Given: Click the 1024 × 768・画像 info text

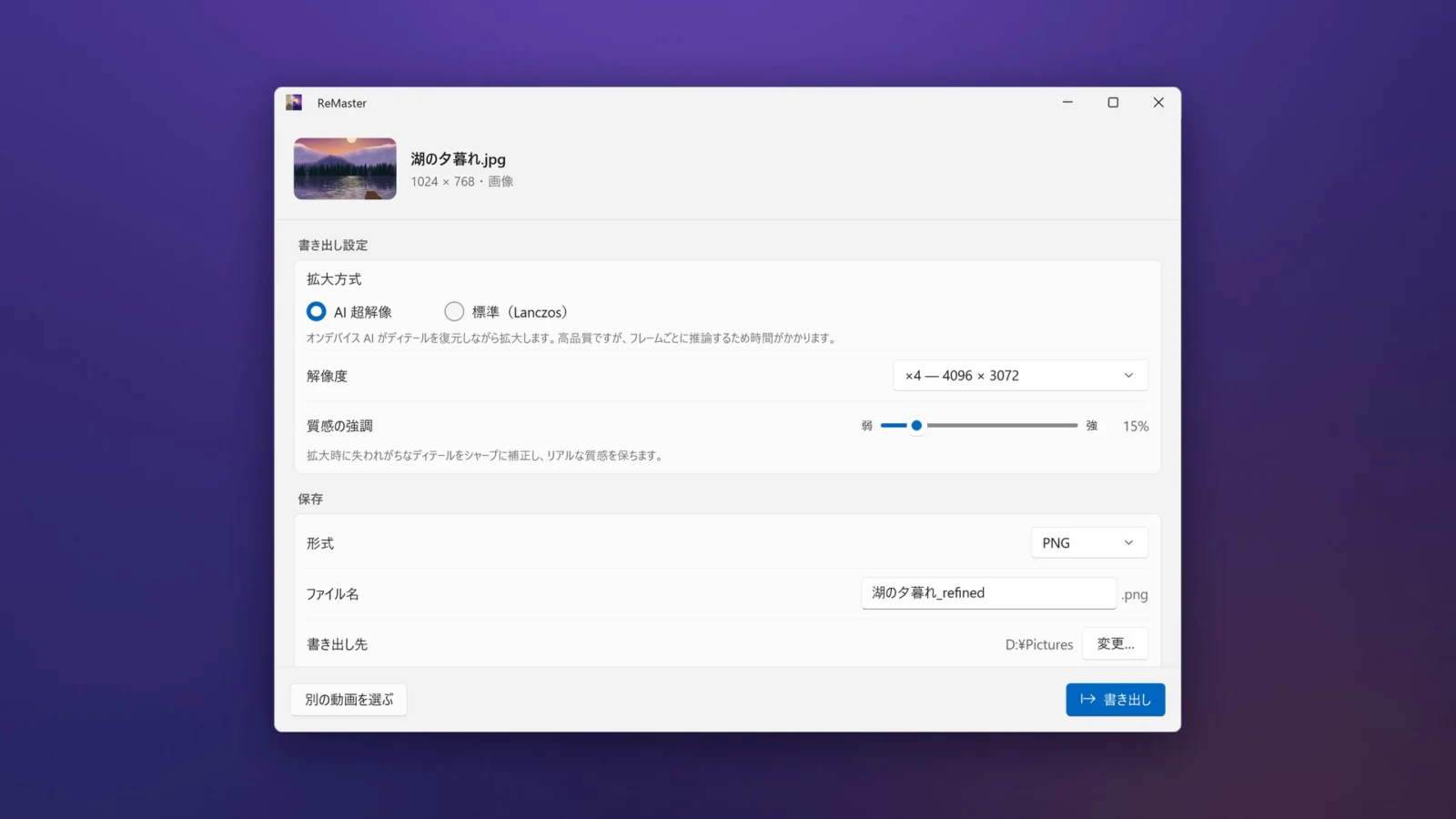Looking at the screenshot, I should 462,182.
